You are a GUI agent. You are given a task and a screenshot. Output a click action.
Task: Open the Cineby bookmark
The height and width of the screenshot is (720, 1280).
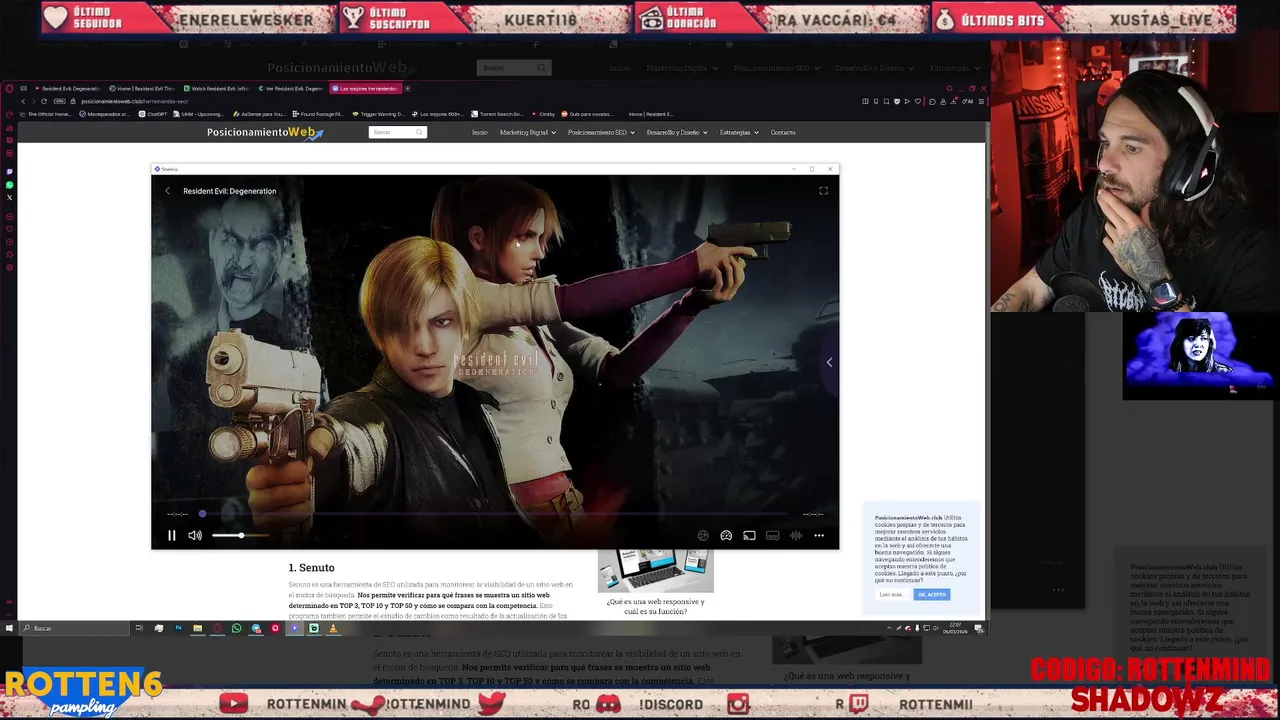coord(544,114)
